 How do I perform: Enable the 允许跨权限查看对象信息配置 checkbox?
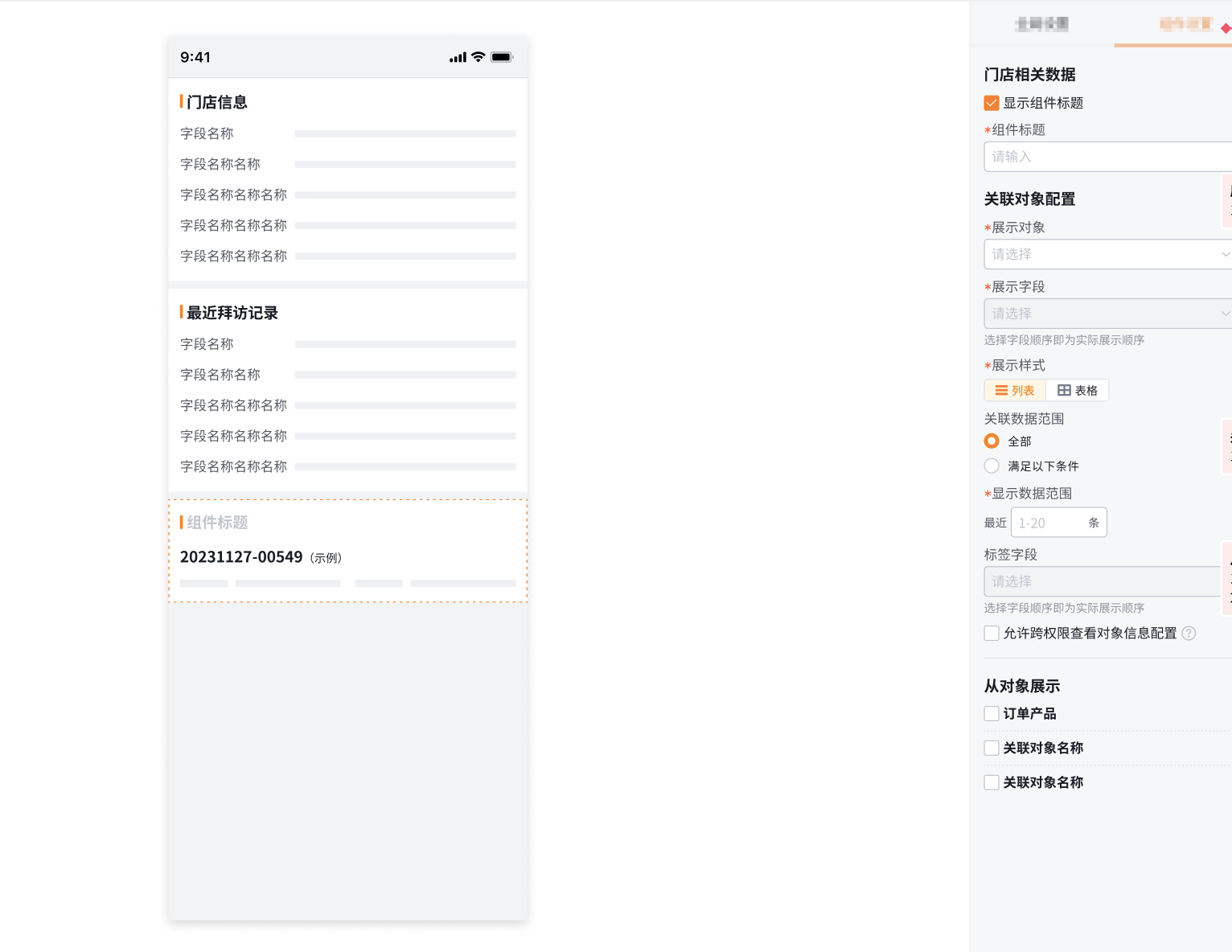pyautogui.click(x=991, y=633)
